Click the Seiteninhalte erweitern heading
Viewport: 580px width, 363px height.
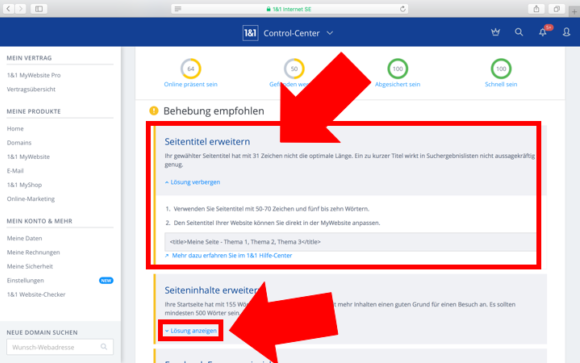pyautogui.click(x=211, y=290)
